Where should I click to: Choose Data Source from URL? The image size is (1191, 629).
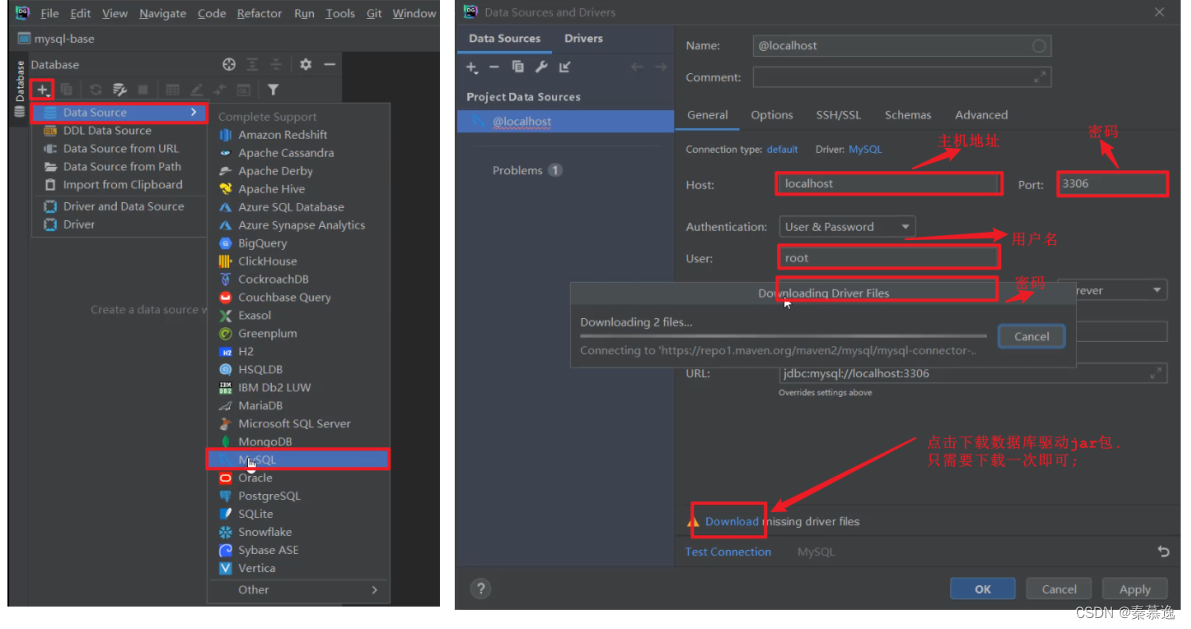[119, 149]
